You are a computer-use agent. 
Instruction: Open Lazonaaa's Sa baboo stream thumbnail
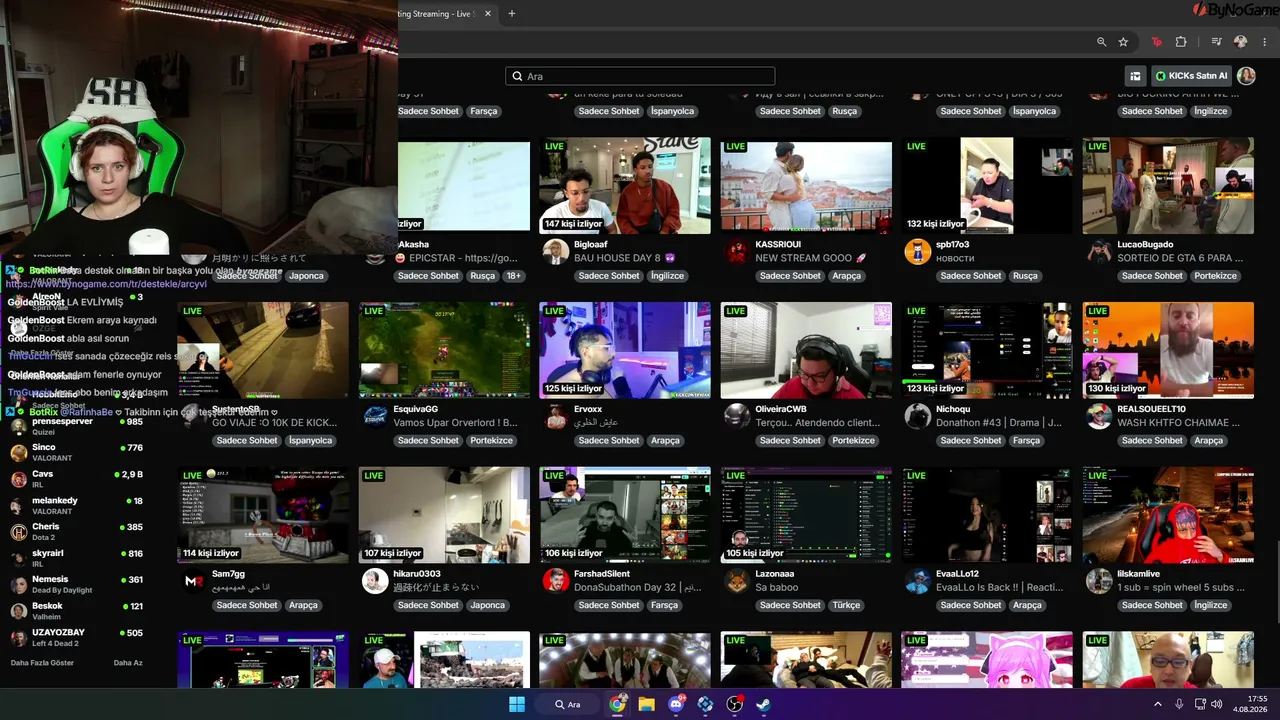806,515
